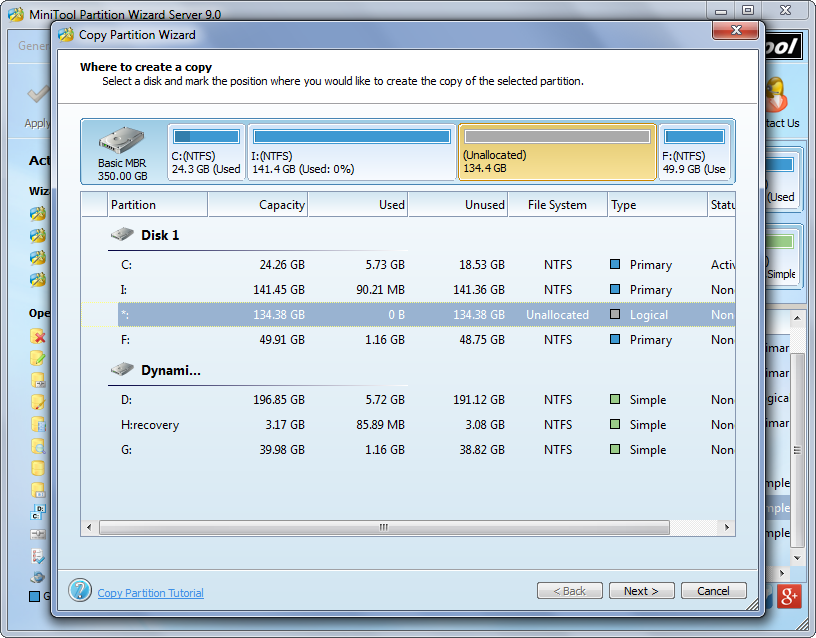816x638 pixels.
Task: Select the D: volume row
Action: tap(408, 400)
